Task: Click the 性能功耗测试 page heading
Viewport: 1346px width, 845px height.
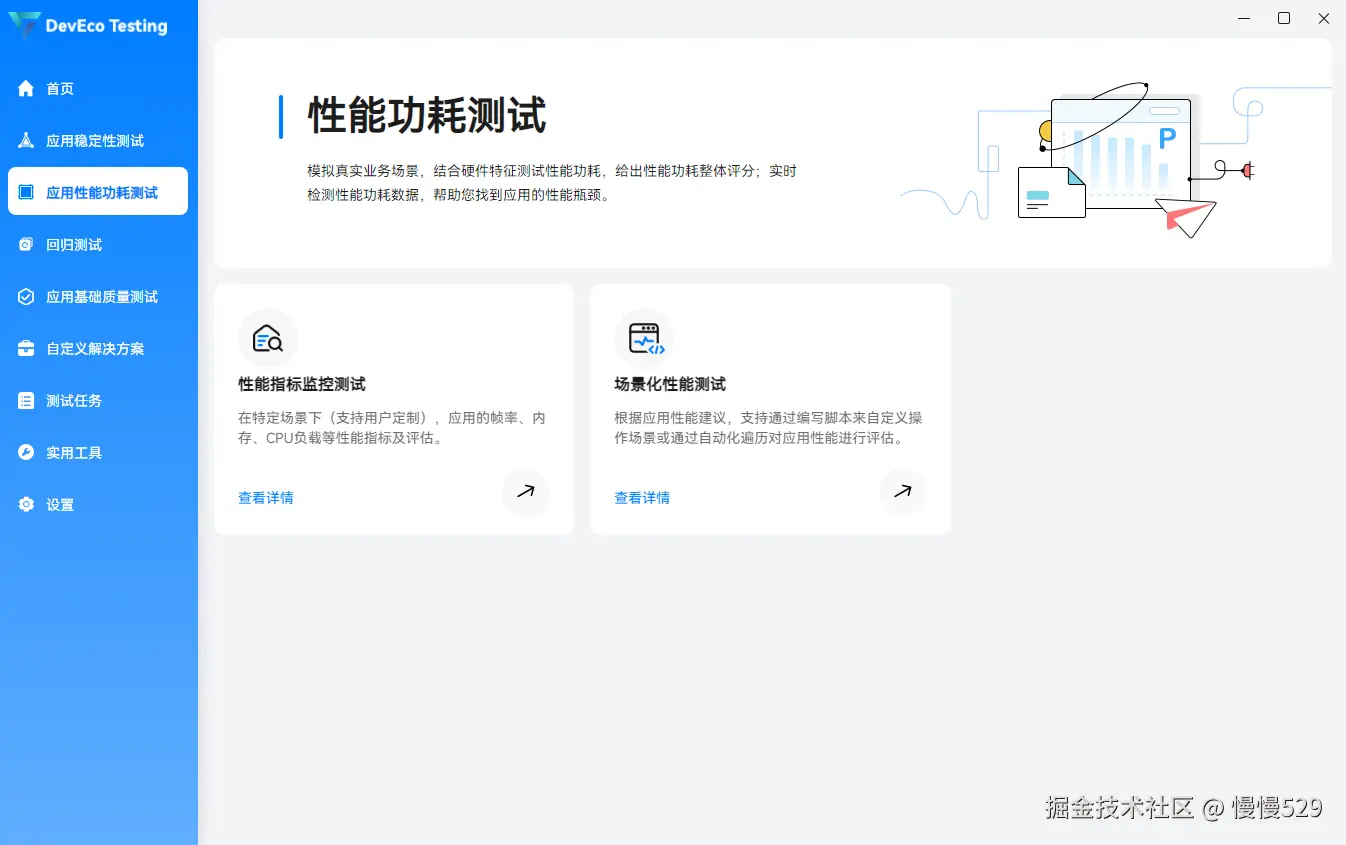Action: [x=427, y=116]
